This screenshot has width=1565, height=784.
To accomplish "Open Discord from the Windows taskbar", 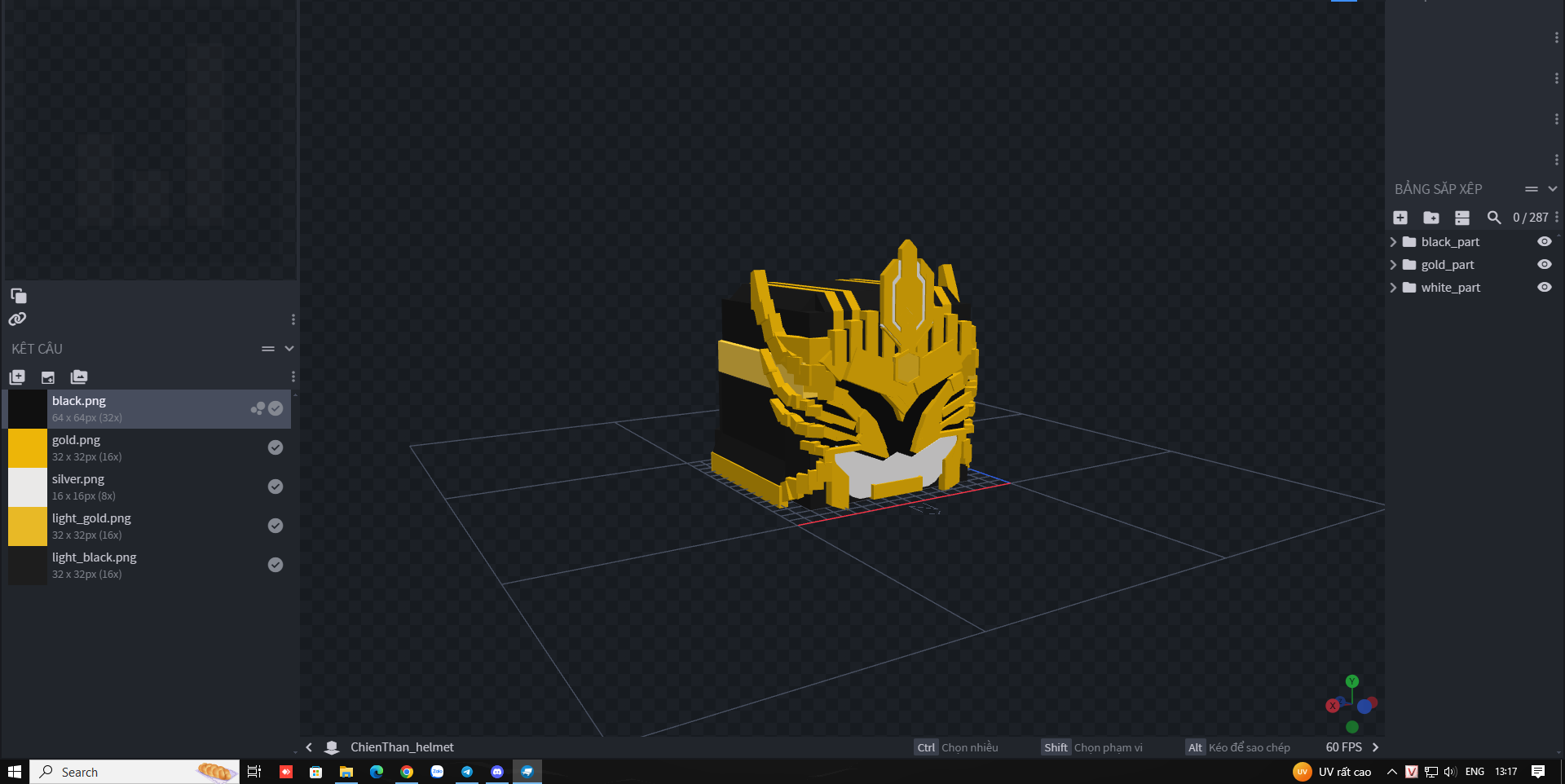I will [x=497, y=772].
